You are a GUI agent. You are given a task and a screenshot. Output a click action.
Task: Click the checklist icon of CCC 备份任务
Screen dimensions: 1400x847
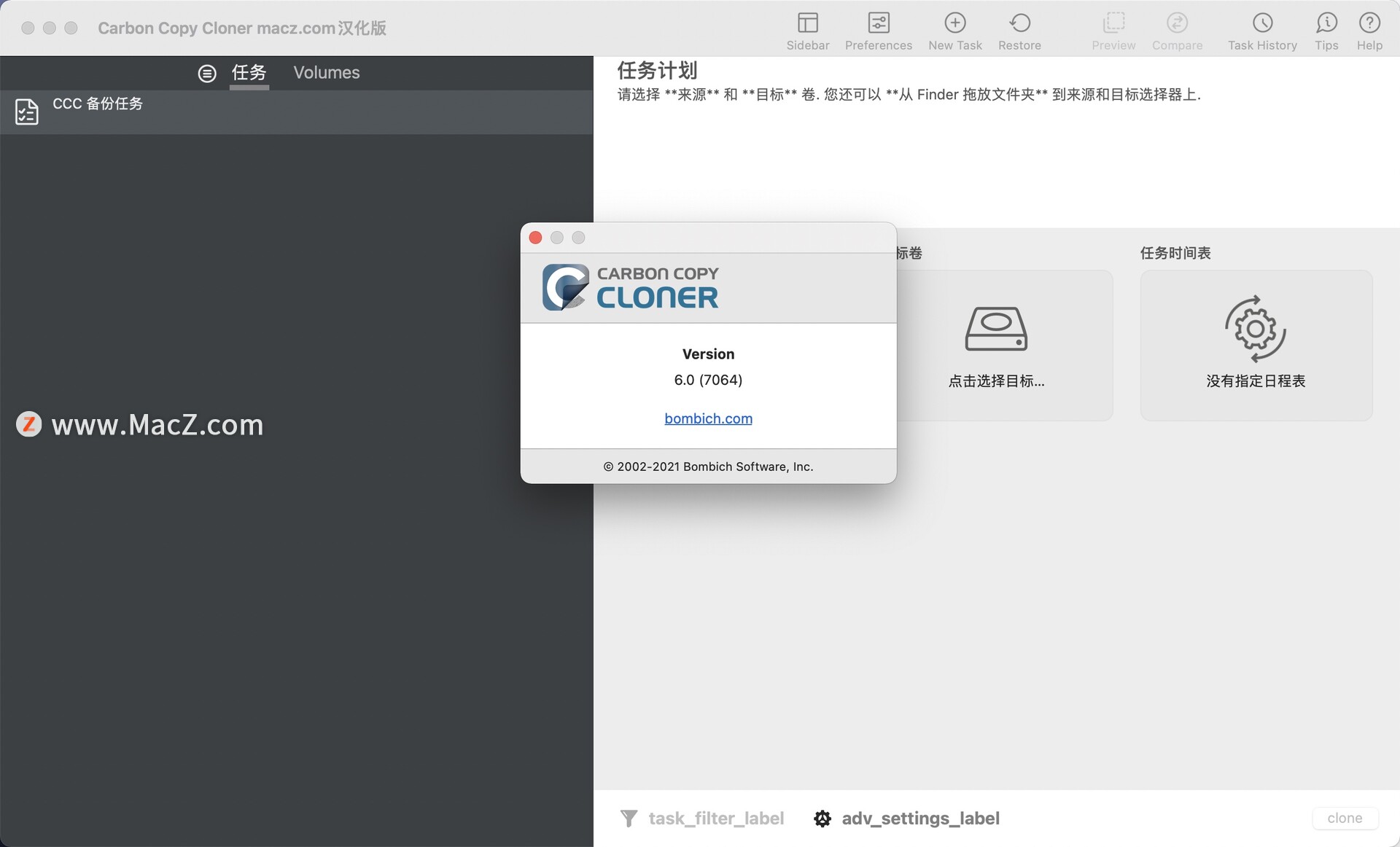pyautogui.click(x=26, y=112)
